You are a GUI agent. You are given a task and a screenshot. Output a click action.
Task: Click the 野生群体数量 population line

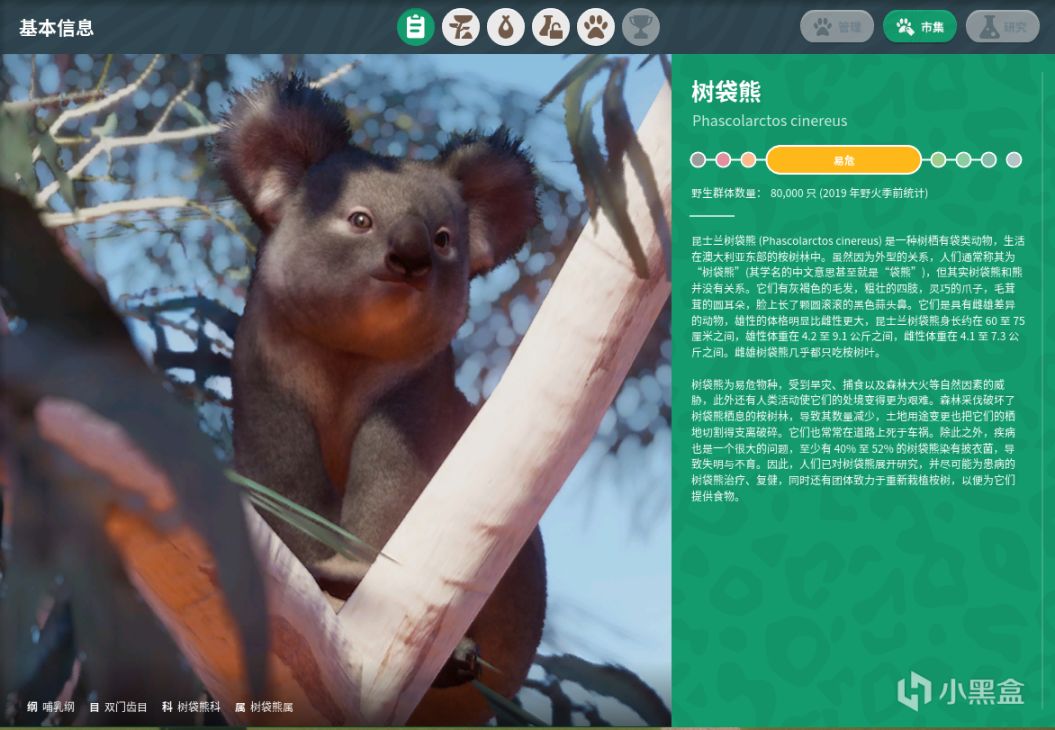pyautogui.click(x=809, y=193)
